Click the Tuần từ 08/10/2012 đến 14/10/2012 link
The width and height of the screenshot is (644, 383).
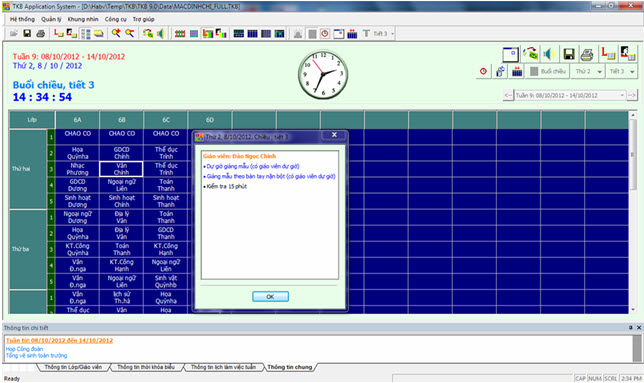click(x=59, y=340)
